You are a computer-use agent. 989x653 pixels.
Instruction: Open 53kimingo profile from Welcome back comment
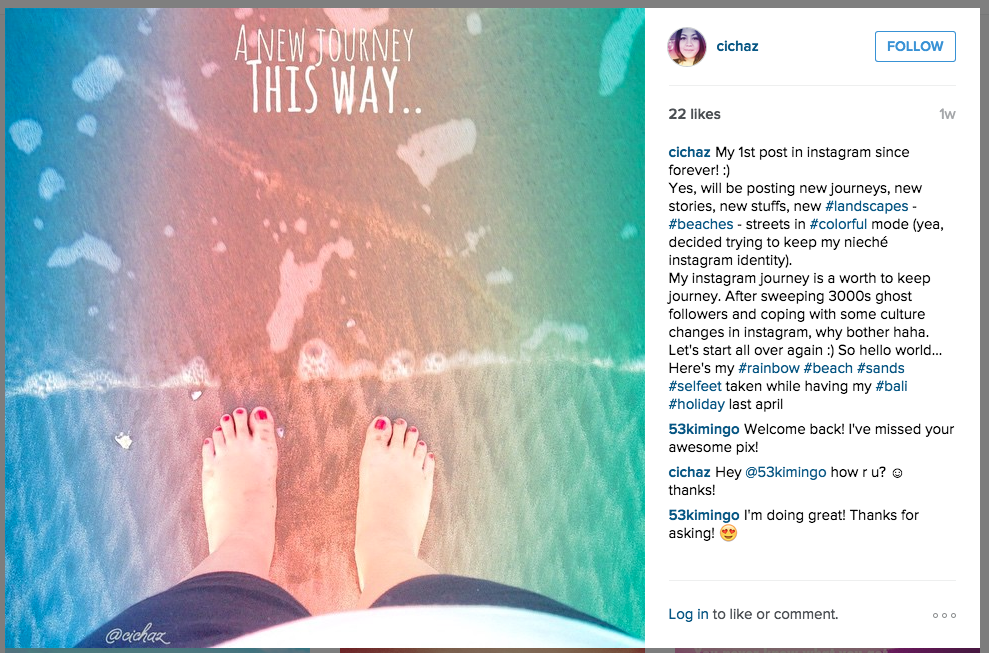[x=704, y=429]
